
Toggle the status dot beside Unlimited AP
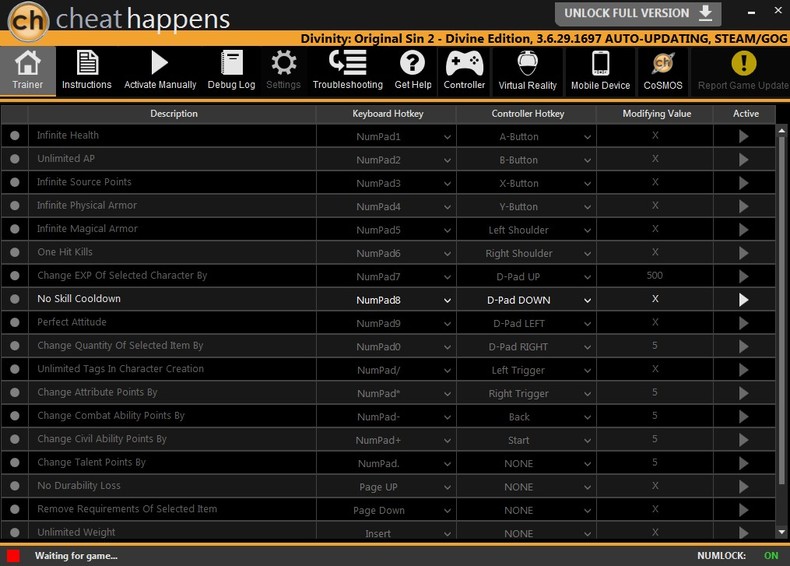[15, 159]
